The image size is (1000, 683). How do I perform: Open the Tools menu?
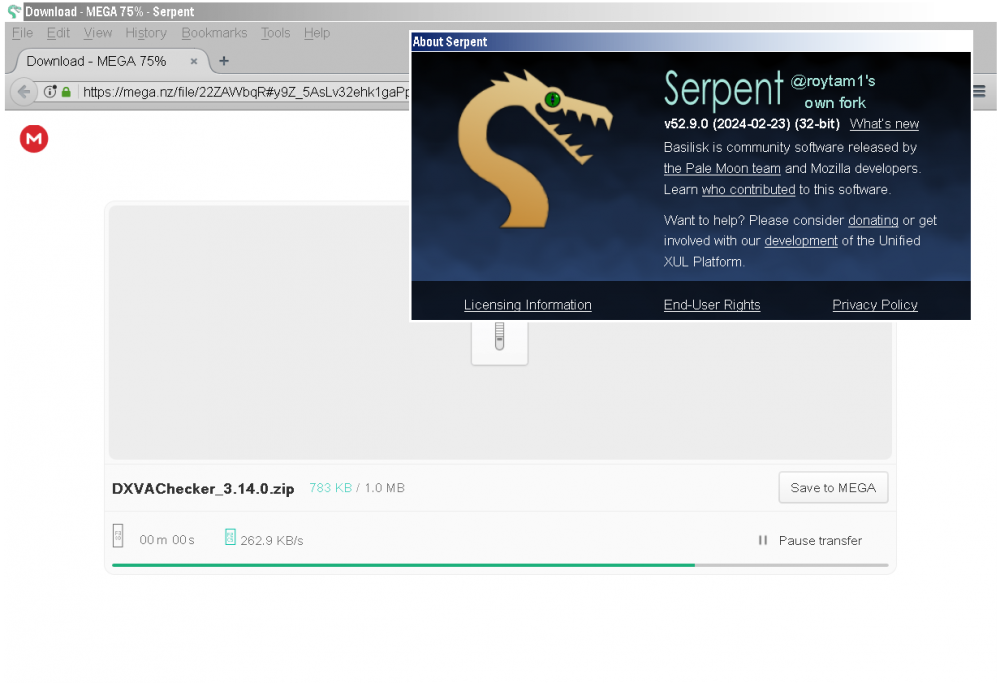pos(276,33)
